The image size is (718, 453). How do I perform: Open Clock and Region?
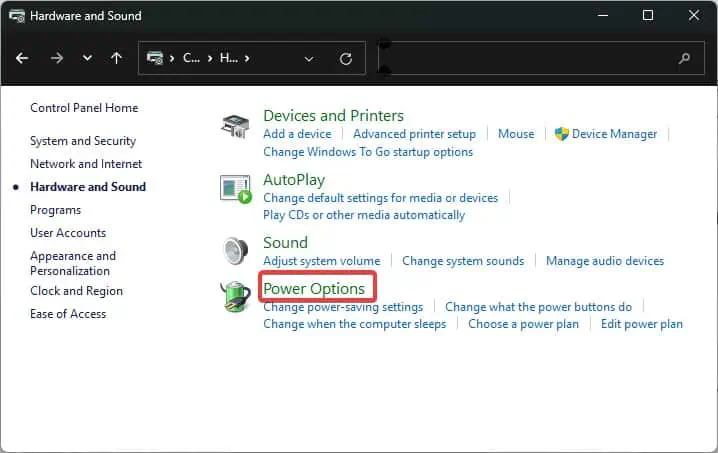point(76,291)
